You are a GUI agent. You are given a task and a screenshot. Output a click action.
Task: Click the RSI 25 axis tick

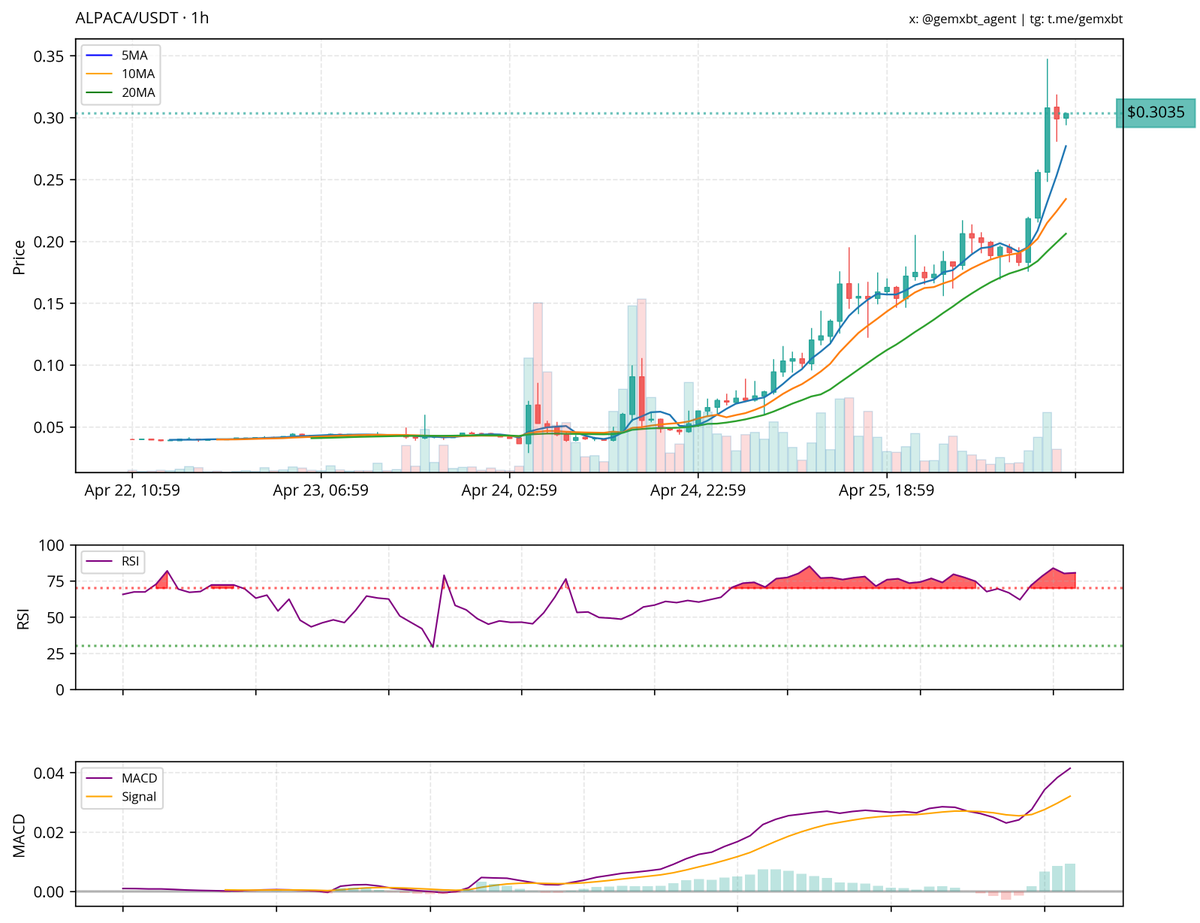pyautogui.click(x=56, y=654)
